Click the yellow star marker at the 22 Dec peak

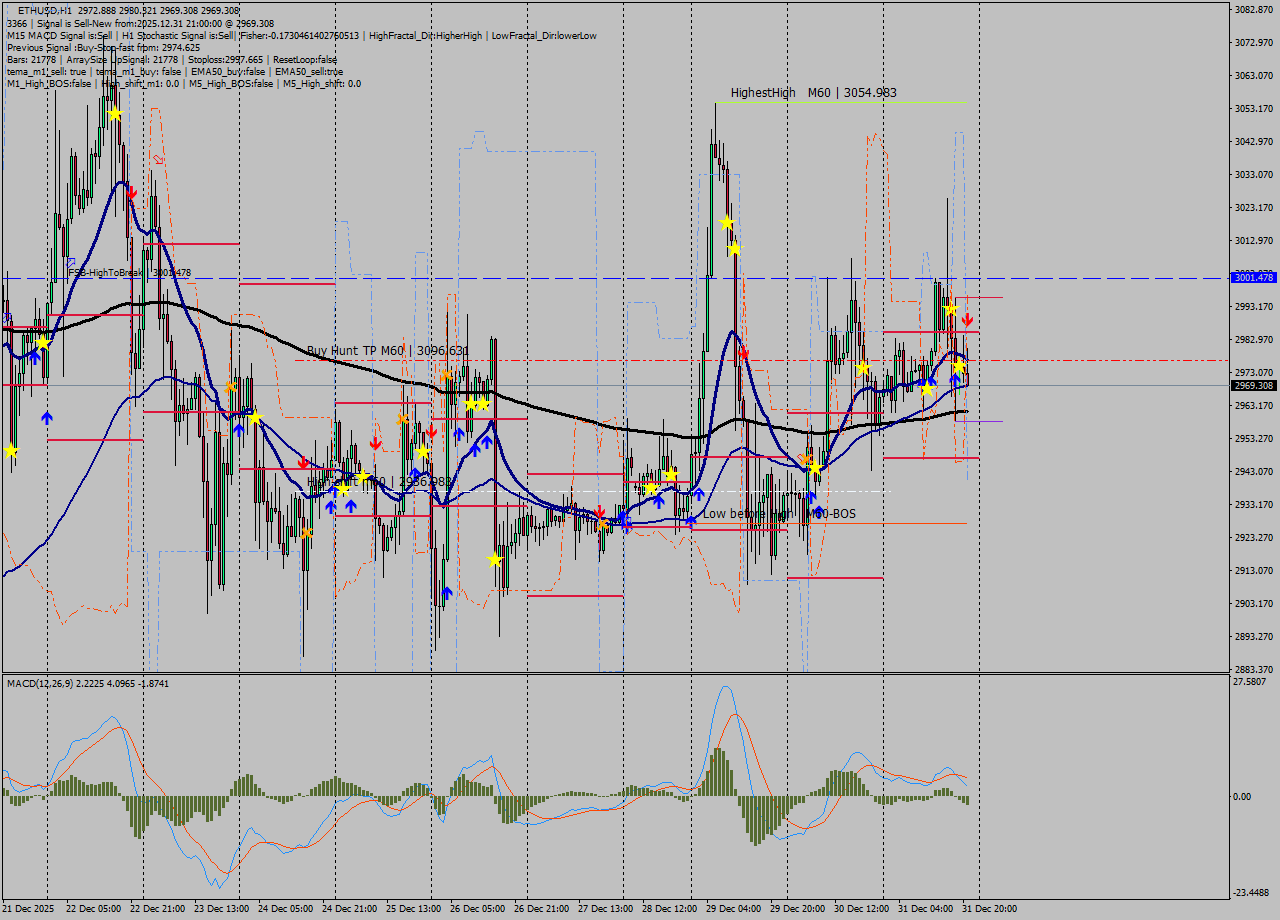(x=115, y=113)
